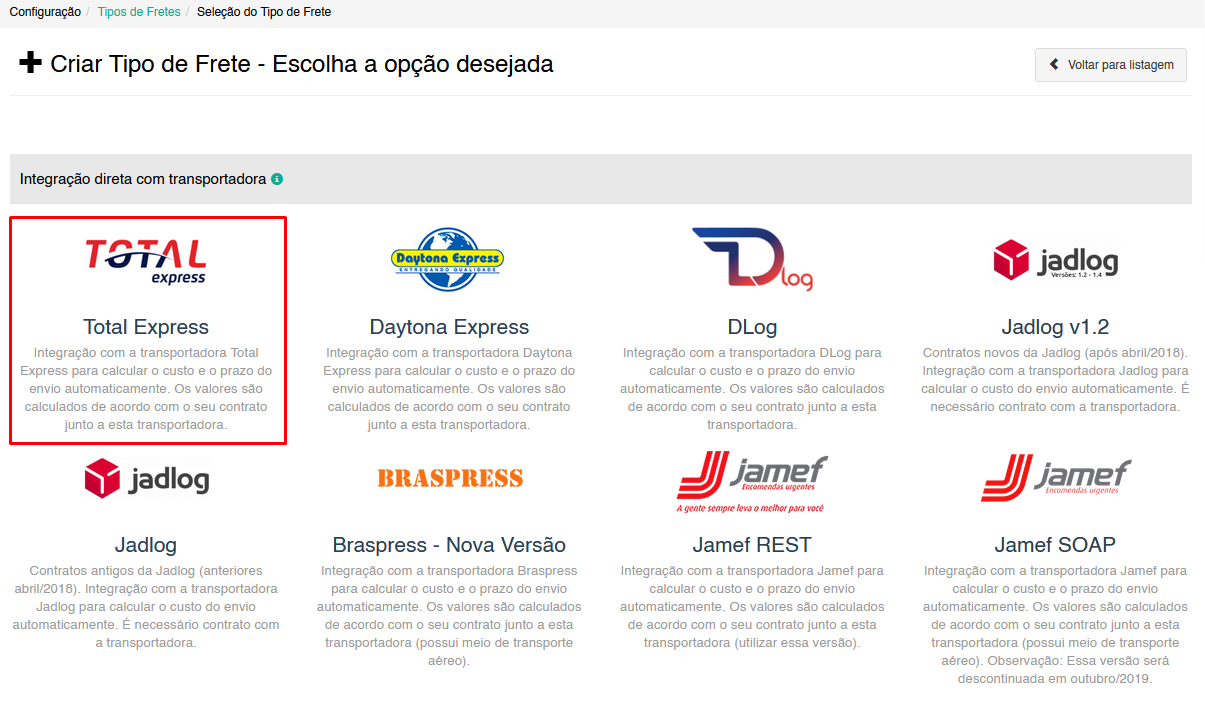Click the text '(utilizar essa versão)' under Jamef REST

[x=796, y=643]
